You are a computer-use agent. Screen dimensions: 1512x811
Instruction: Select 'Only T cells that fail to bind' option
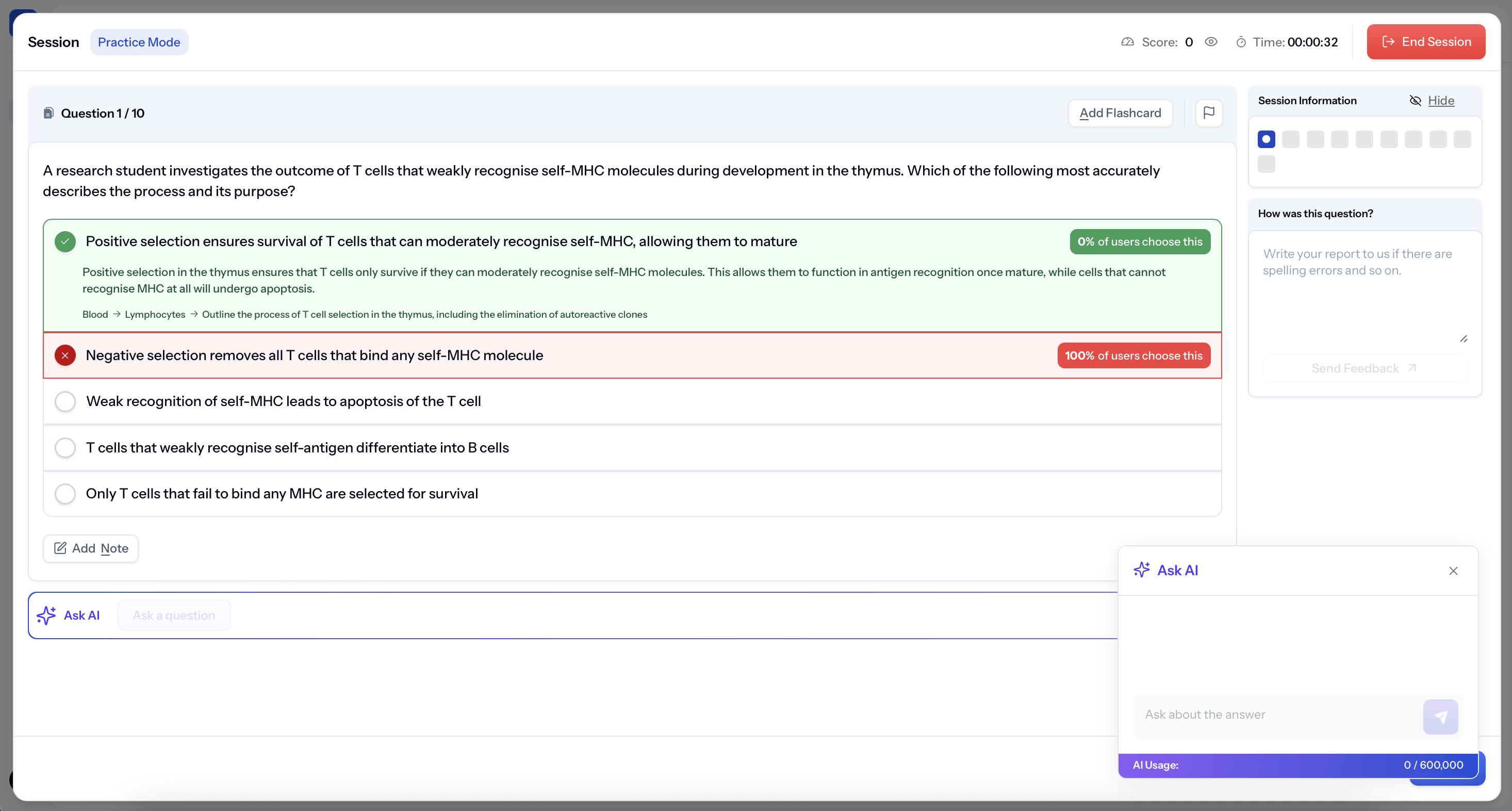[65, 493]
